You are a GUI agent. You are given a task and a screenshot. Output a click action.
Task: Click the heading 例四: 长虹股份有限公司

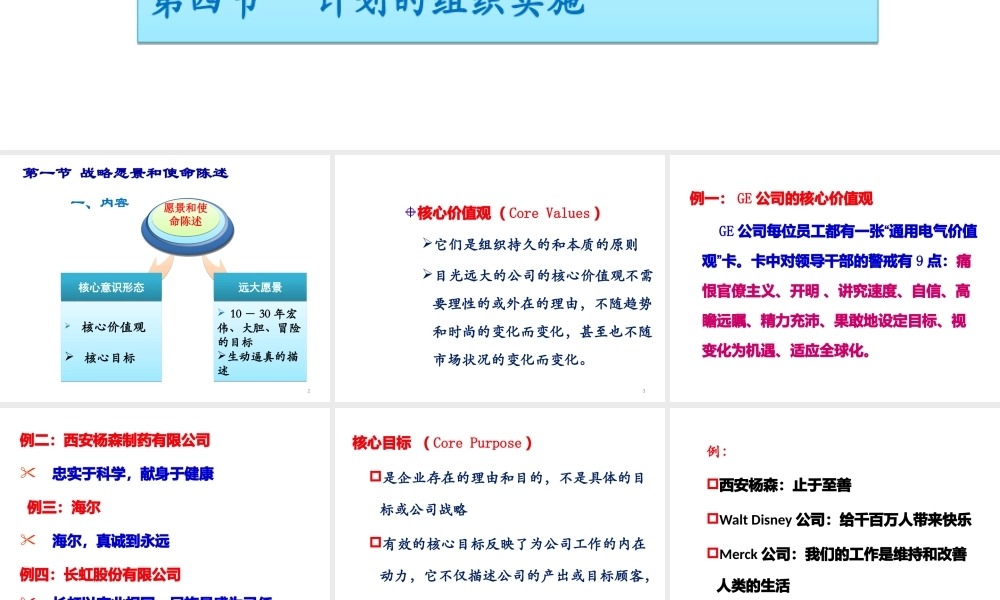(x=100, y=574)
